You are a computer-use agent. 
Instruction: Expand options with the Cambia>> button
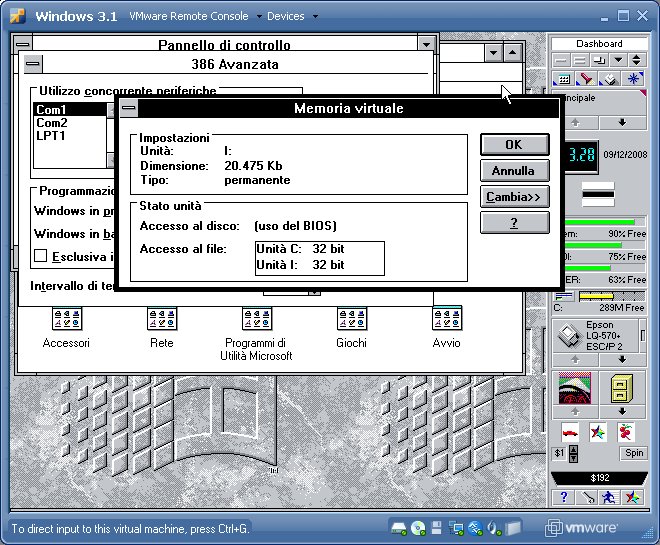[513, 197]
